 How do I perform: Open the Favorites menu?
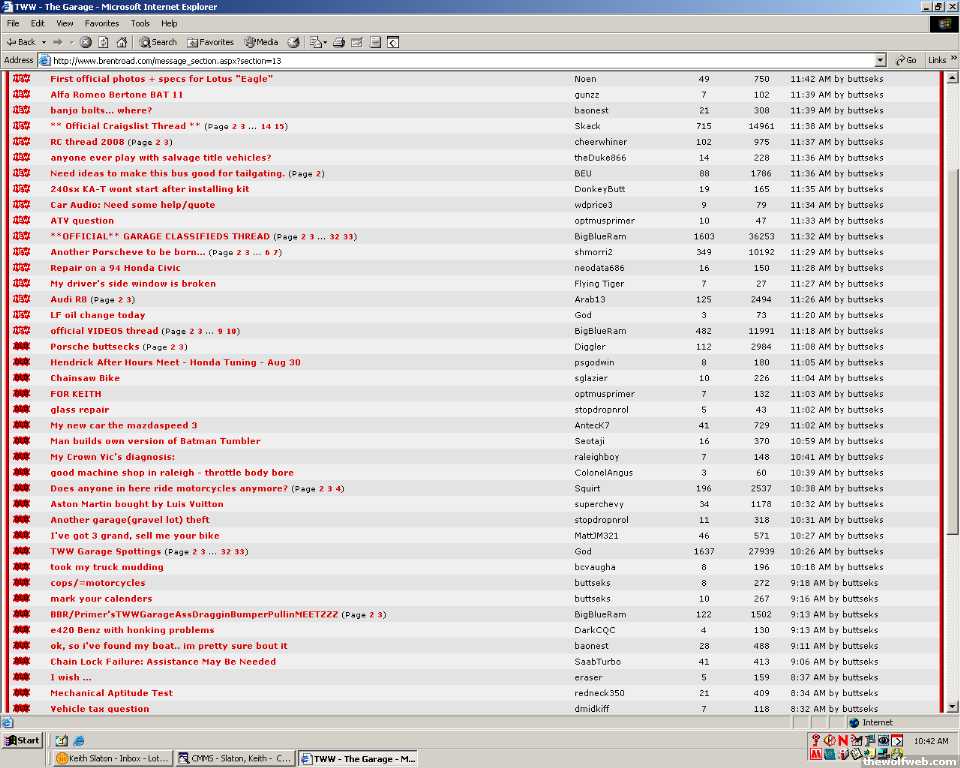pos(101,23)
